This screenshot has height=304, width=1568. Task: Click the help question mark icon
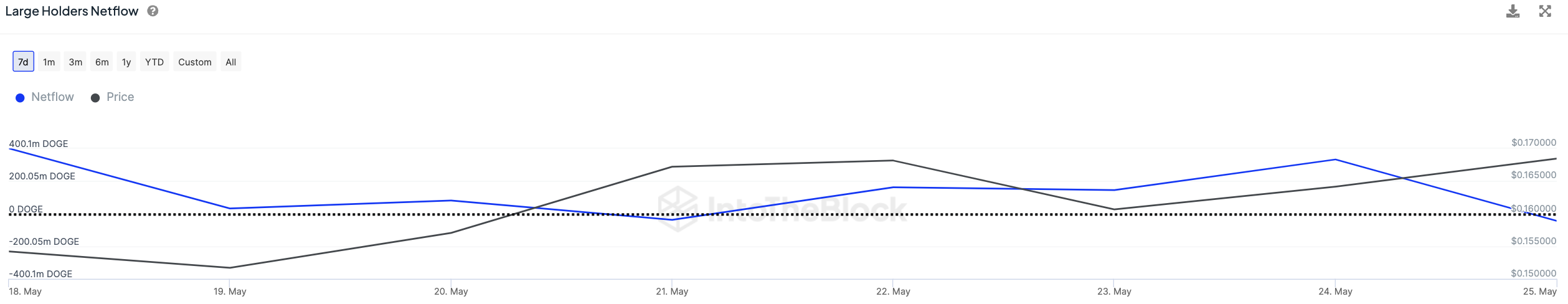pyautogui.click(x=153, y=11)
